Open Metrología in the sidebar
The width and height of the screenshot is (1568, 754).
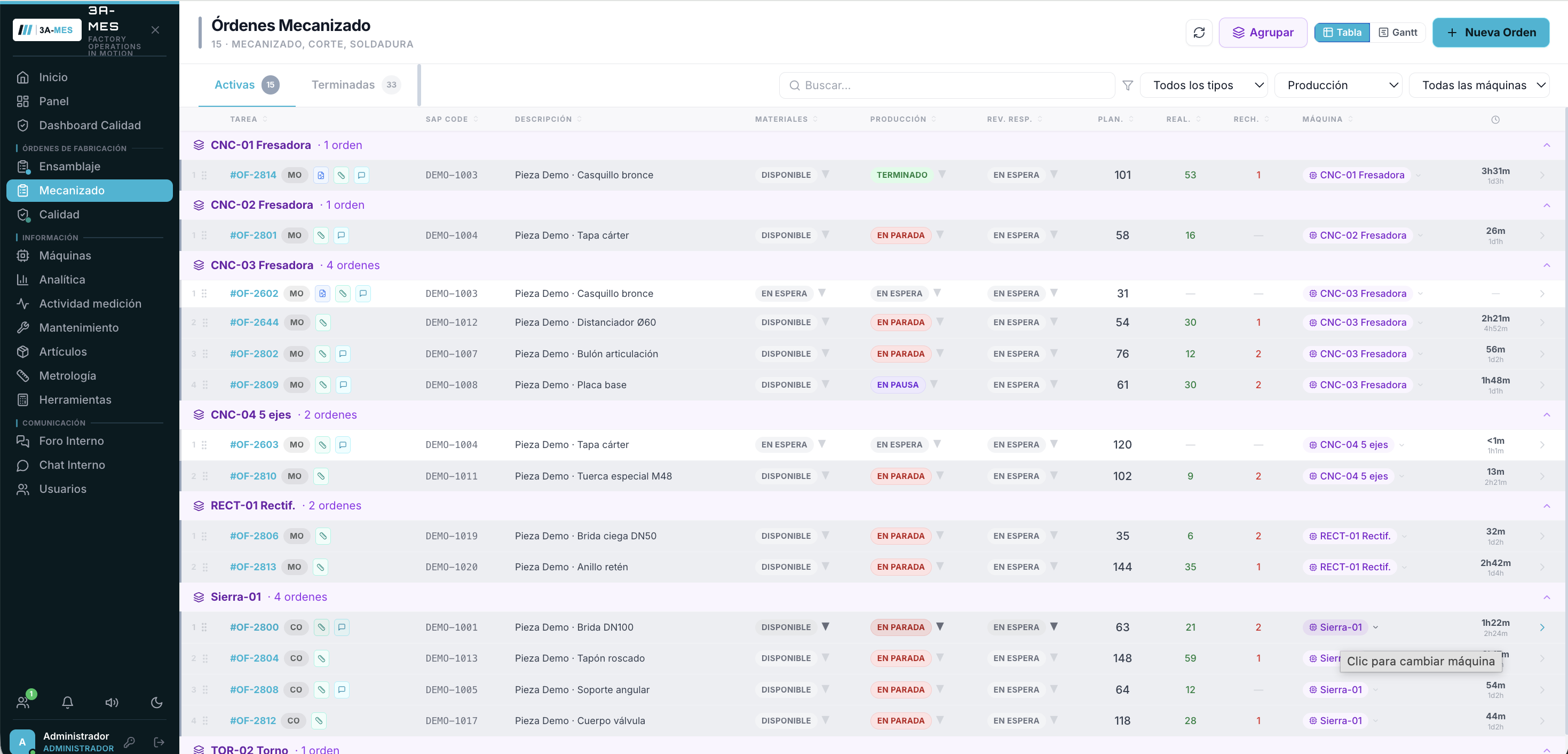[x=90, y=376]
